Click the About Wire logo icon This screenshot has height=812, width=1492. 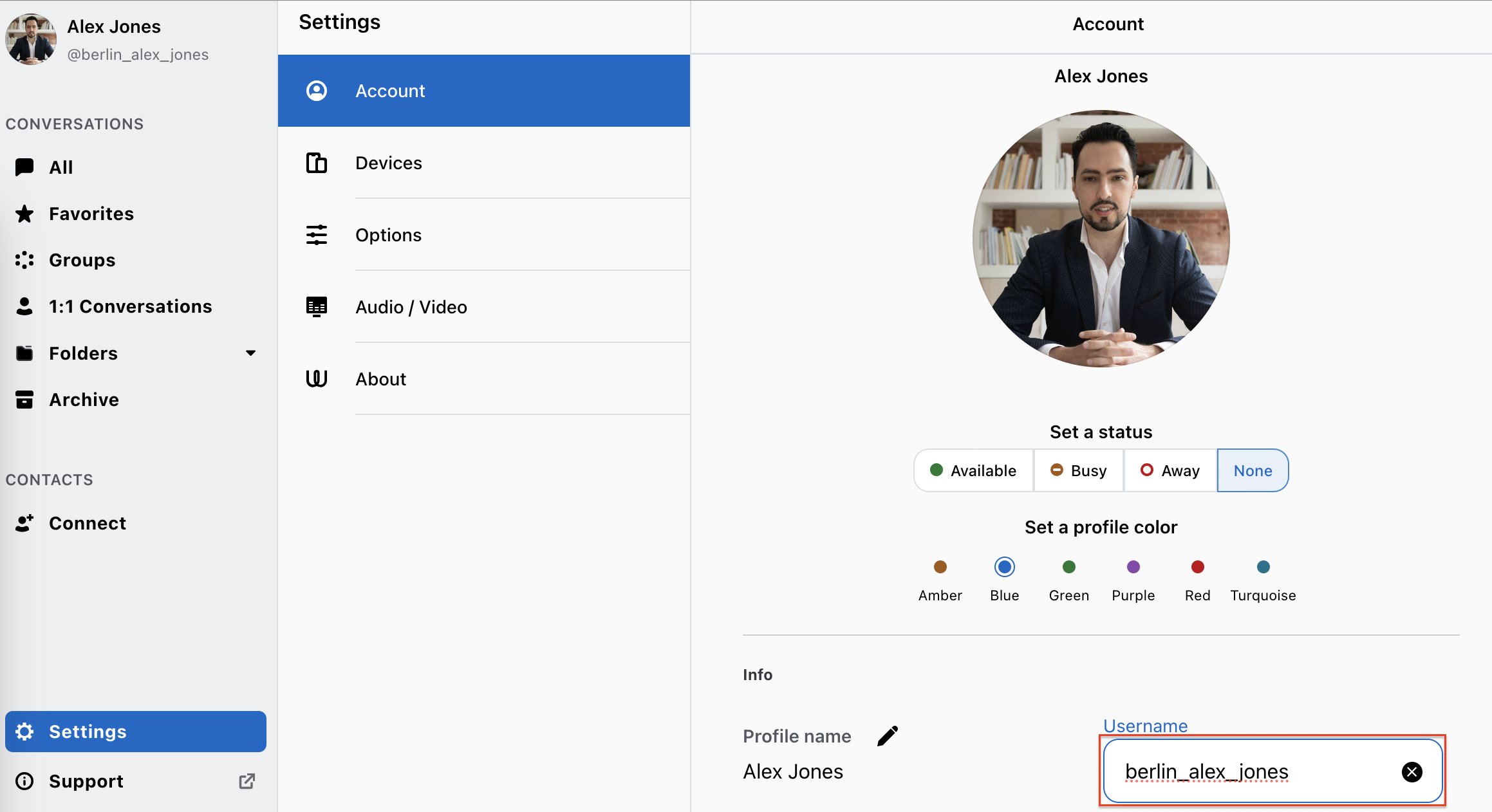pos(317,379)
